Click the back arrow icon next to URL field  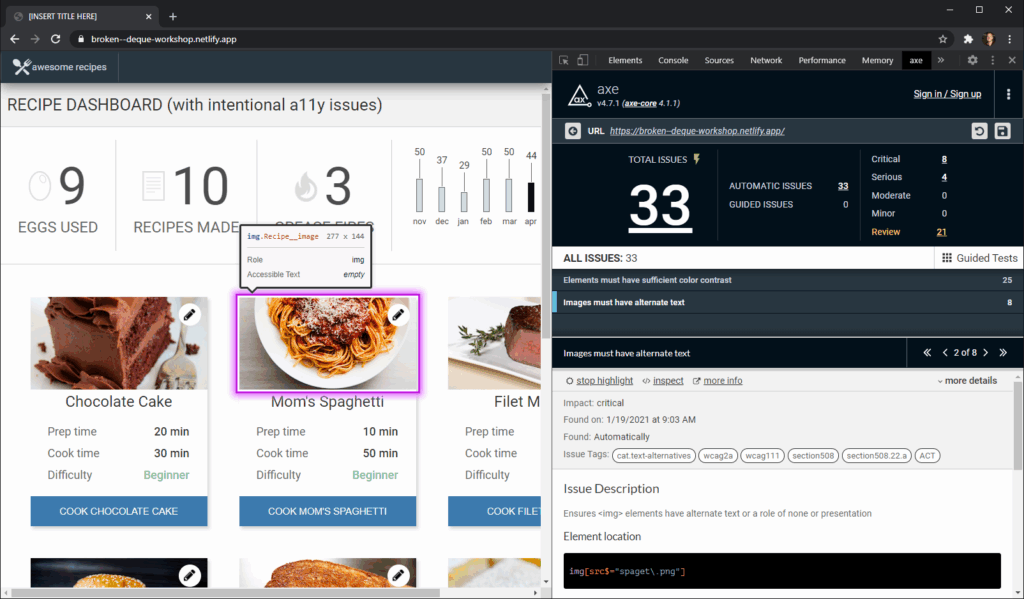click(x=572, y=130)
